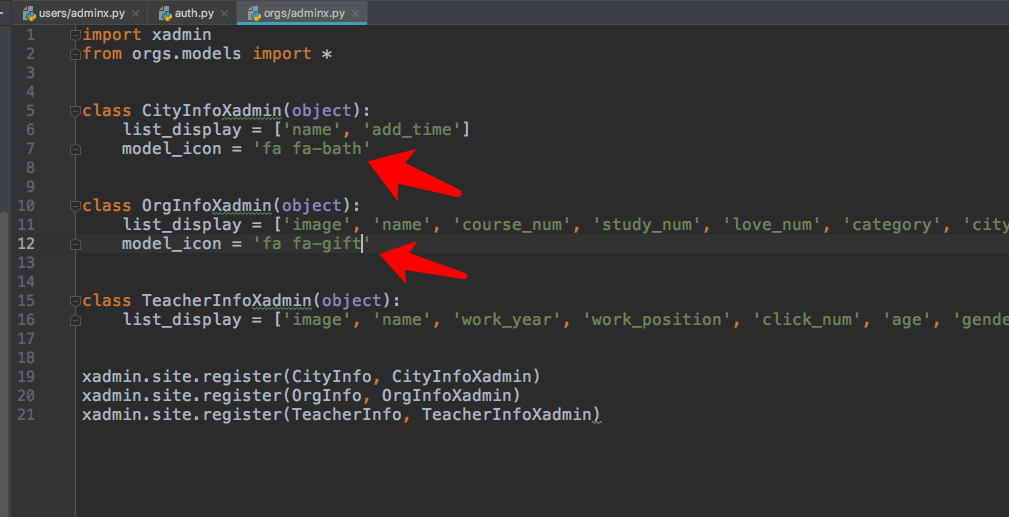Click gutter line number 1
Screen dimensions: 1009x517
[31, 35]
